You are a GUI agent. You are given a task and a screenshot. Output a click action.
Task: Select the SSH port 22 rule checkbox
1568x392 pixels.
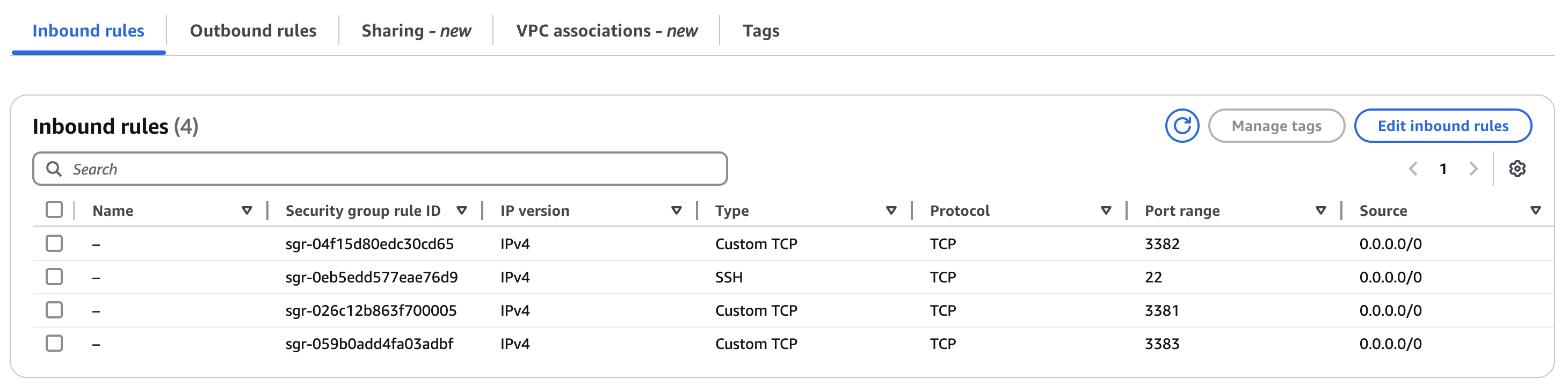pos(54,277)
